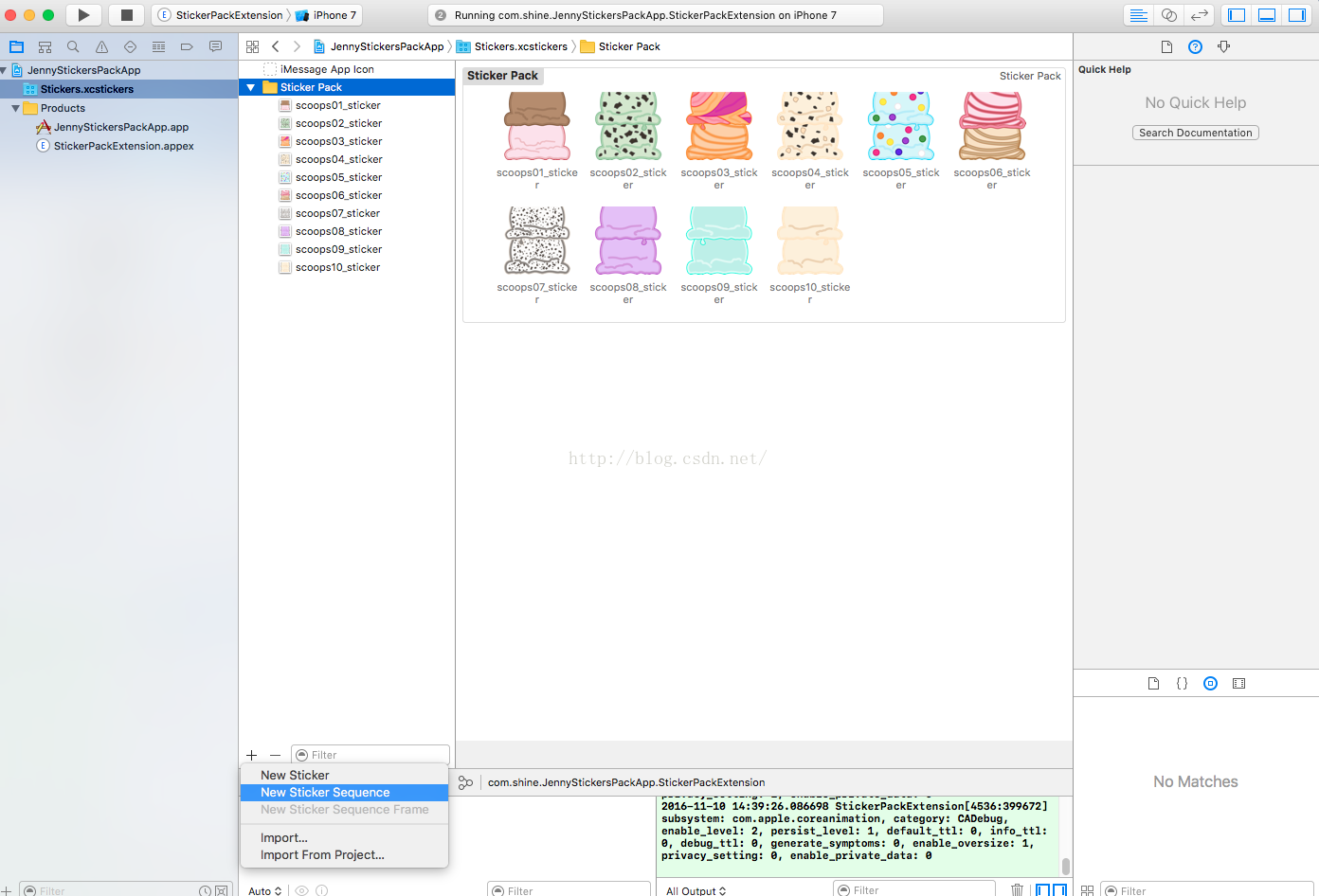Image resolution: width=1319 pixels, height=896 pixels.
Task: Show the Object library icon
Action: (x=1210, y=683)
